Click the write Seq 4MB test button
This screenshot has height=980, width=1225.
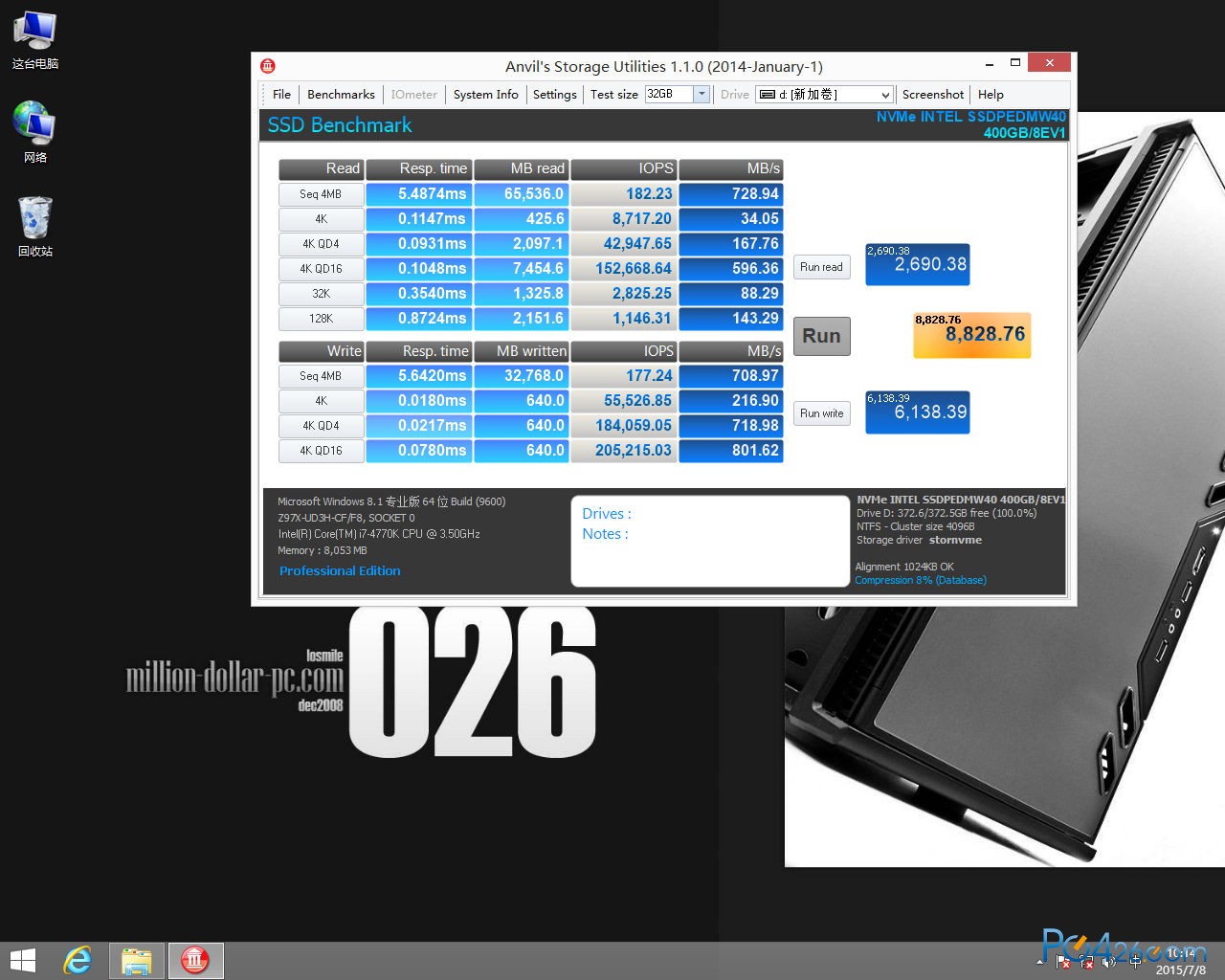321,376
